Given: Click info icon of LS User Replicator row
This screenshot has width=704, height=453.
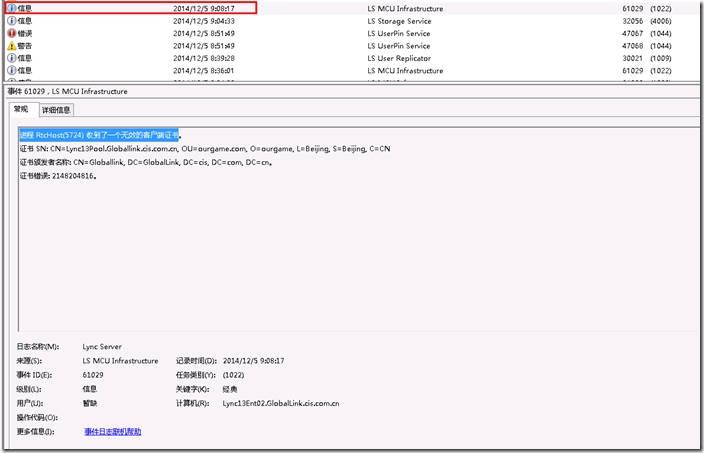Looking at the screenshot, I should (12, 58).
